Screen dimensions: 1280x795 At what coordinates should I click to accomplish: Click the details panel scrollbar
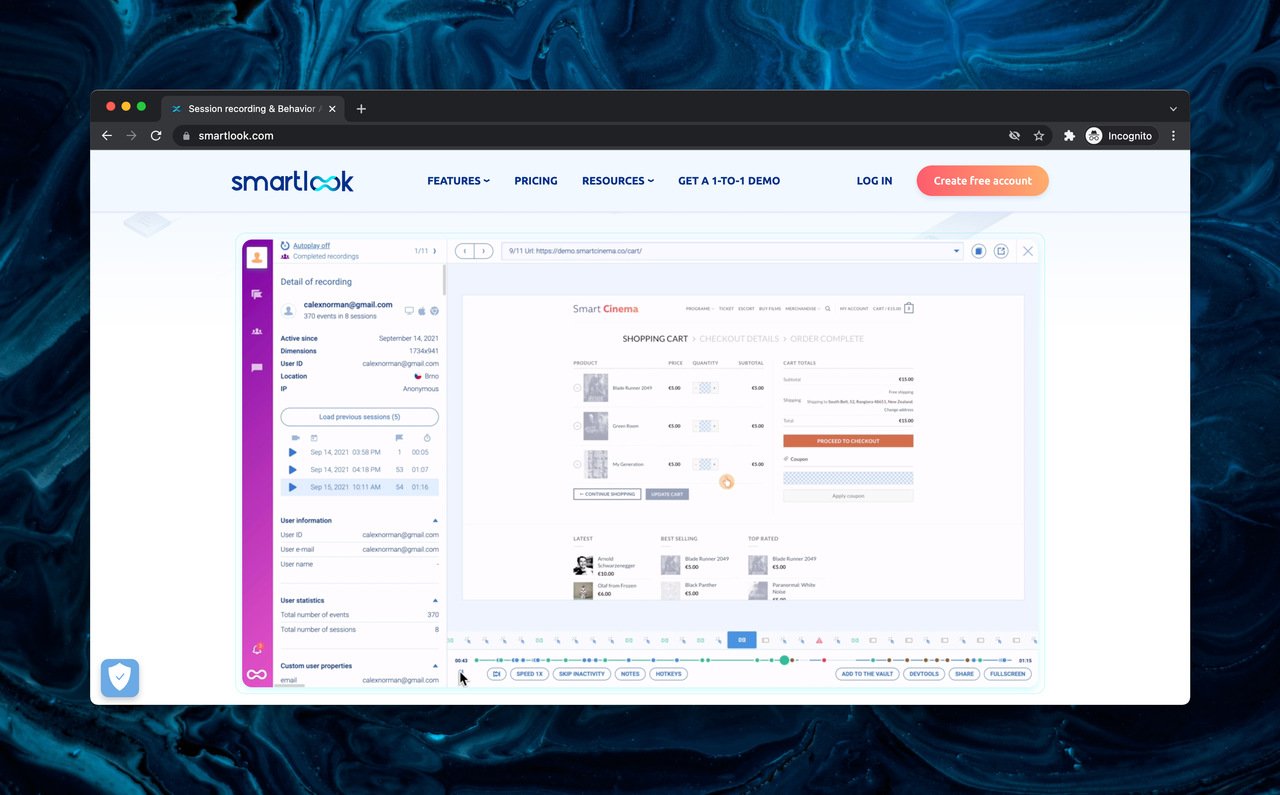444,280
